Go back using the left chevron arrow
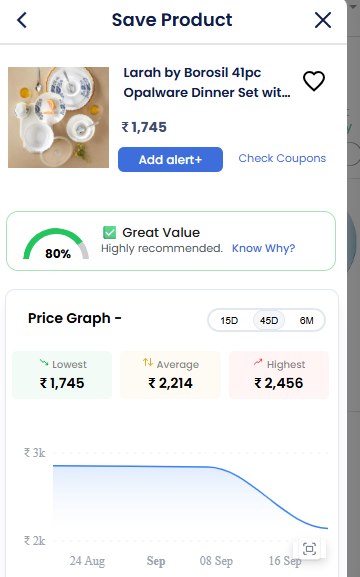This screenshot has width=360, height=577. 22,20
